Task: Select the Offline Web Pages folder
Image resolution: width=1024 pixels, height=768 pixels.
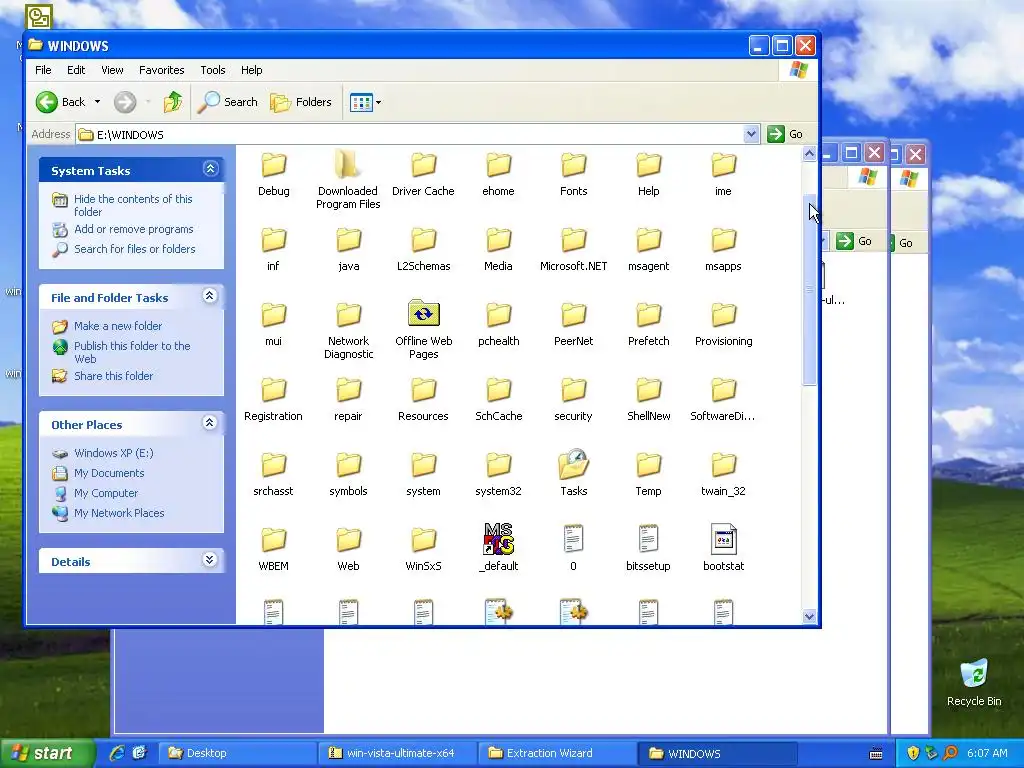Action: pos(423,329)
